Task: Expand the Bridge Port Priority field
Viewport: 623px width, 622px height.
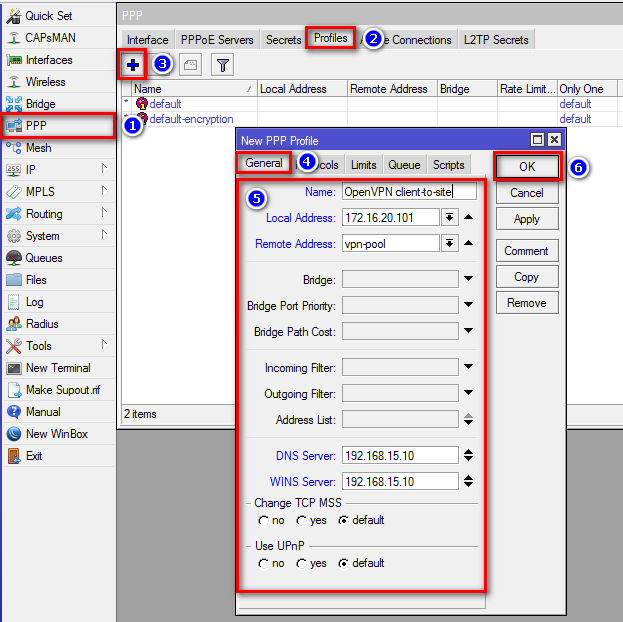Action: 469,304
